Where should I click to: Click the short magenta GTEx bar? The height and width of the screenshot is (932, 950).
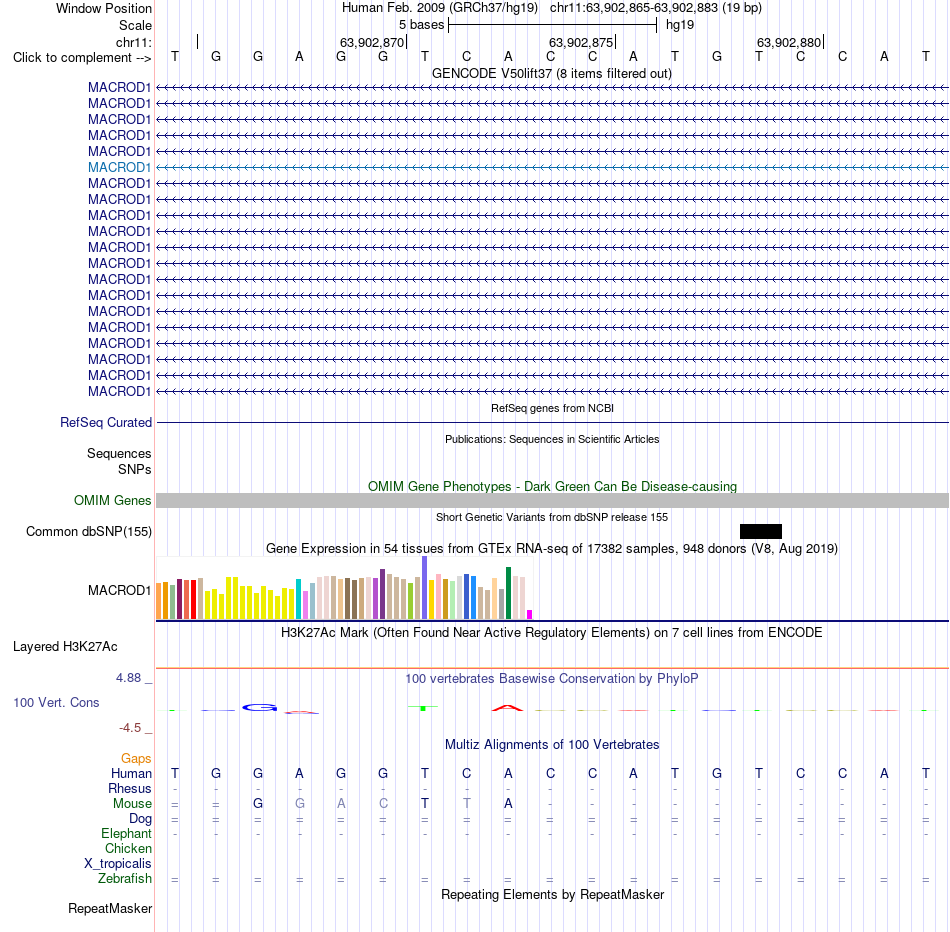click(x=530, y=614)
